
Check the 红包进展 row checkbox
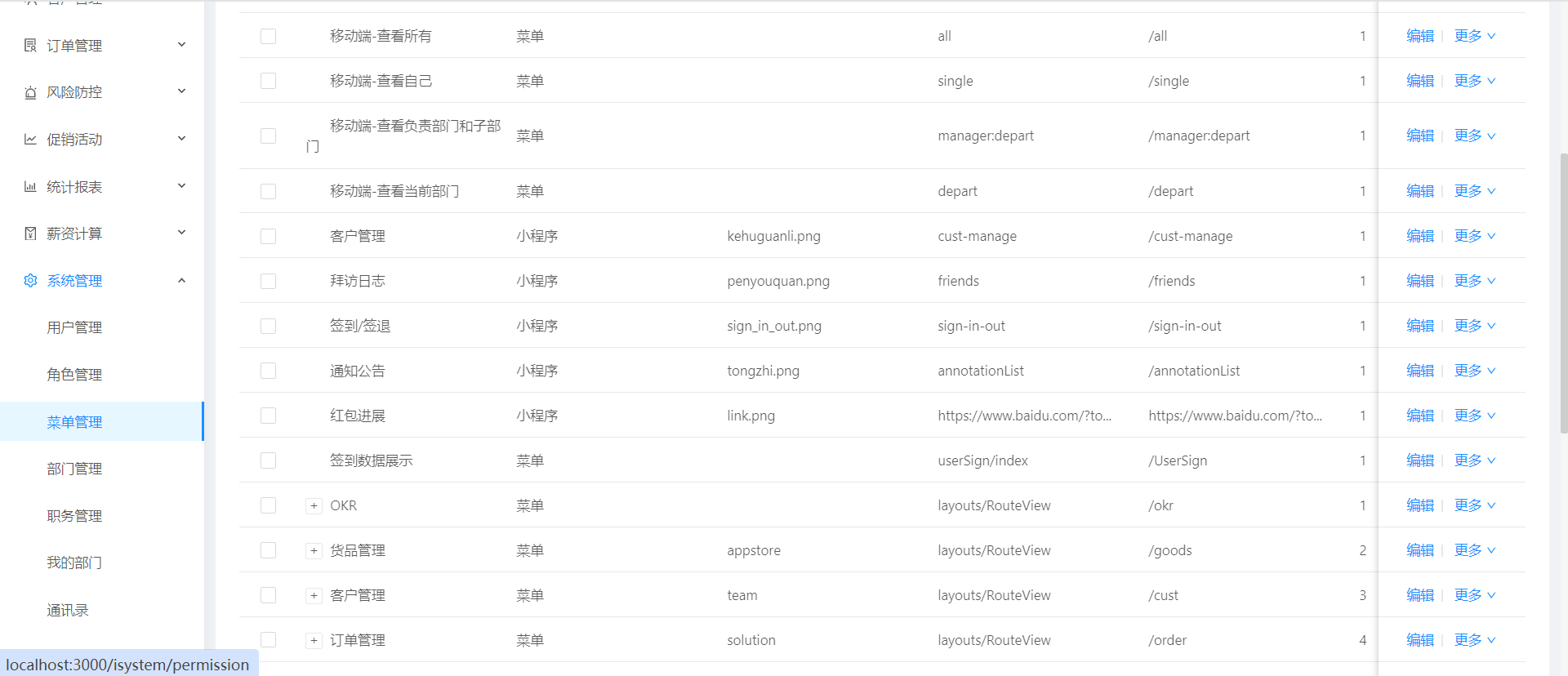tap(268, 416)
